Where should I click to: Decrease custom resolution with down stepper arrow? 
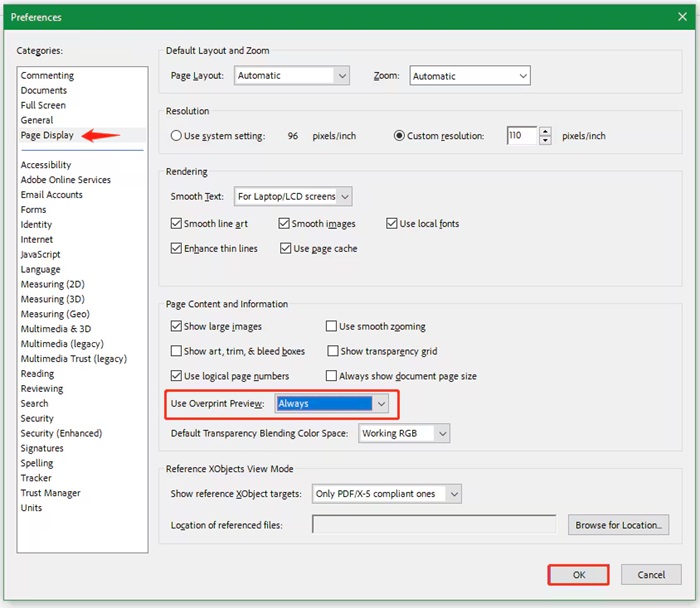(544, 141)
